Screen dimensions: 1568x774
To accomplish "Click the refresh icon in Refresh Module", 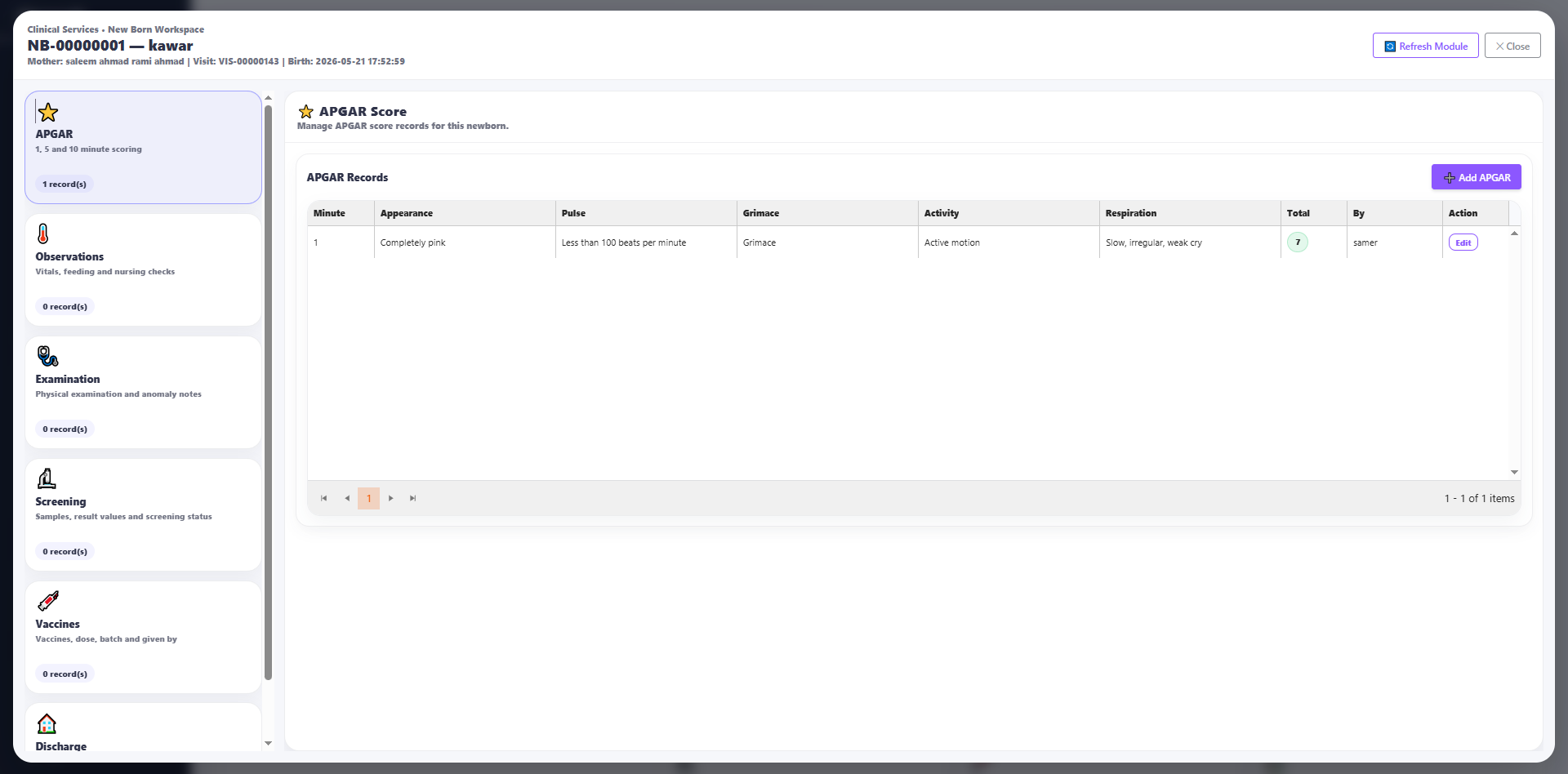I will tap(1390, 47).
